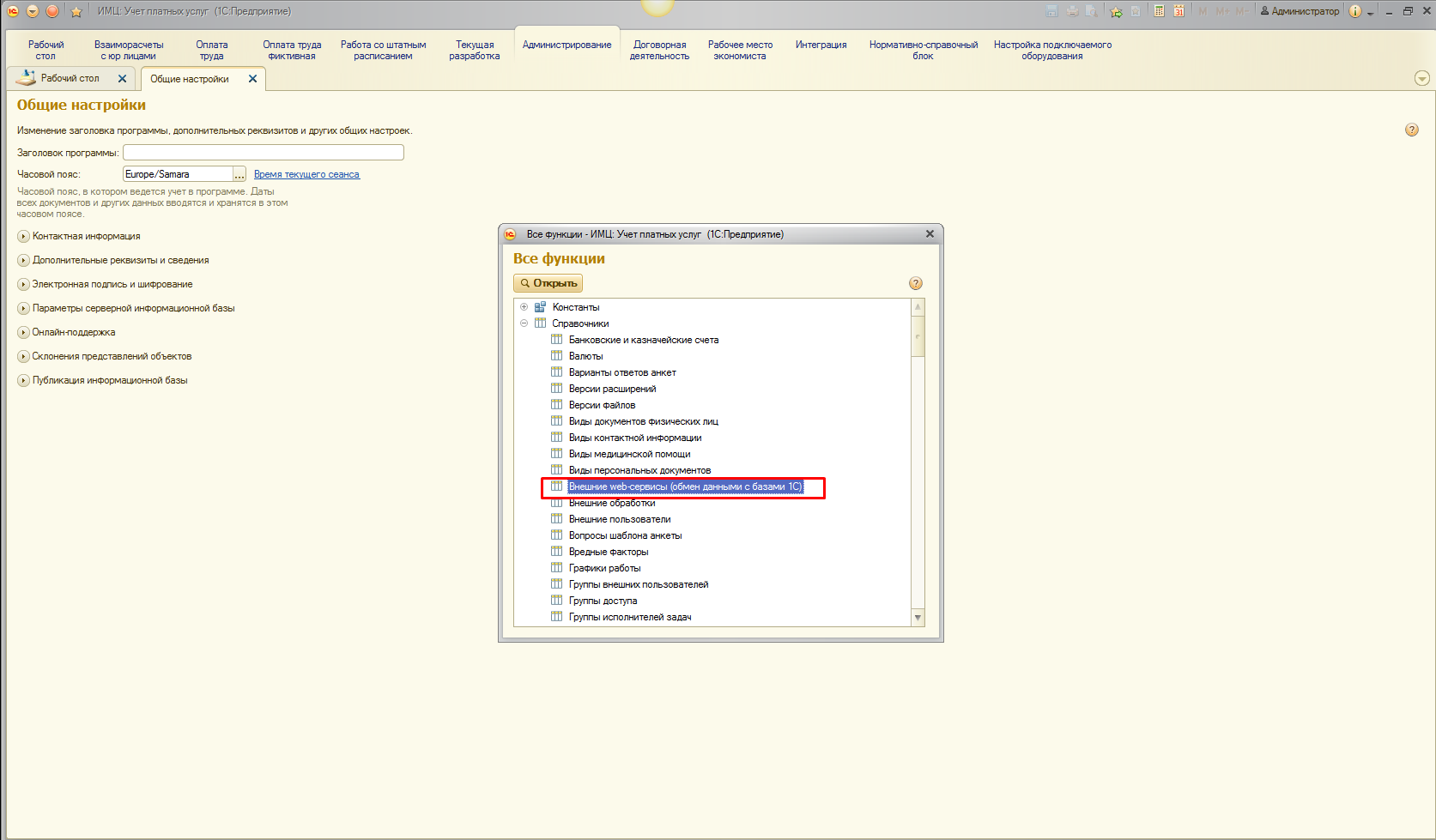Open the Интеграция section menu
The height and width of the screenshot is (840, 1436).
[821, 45]
